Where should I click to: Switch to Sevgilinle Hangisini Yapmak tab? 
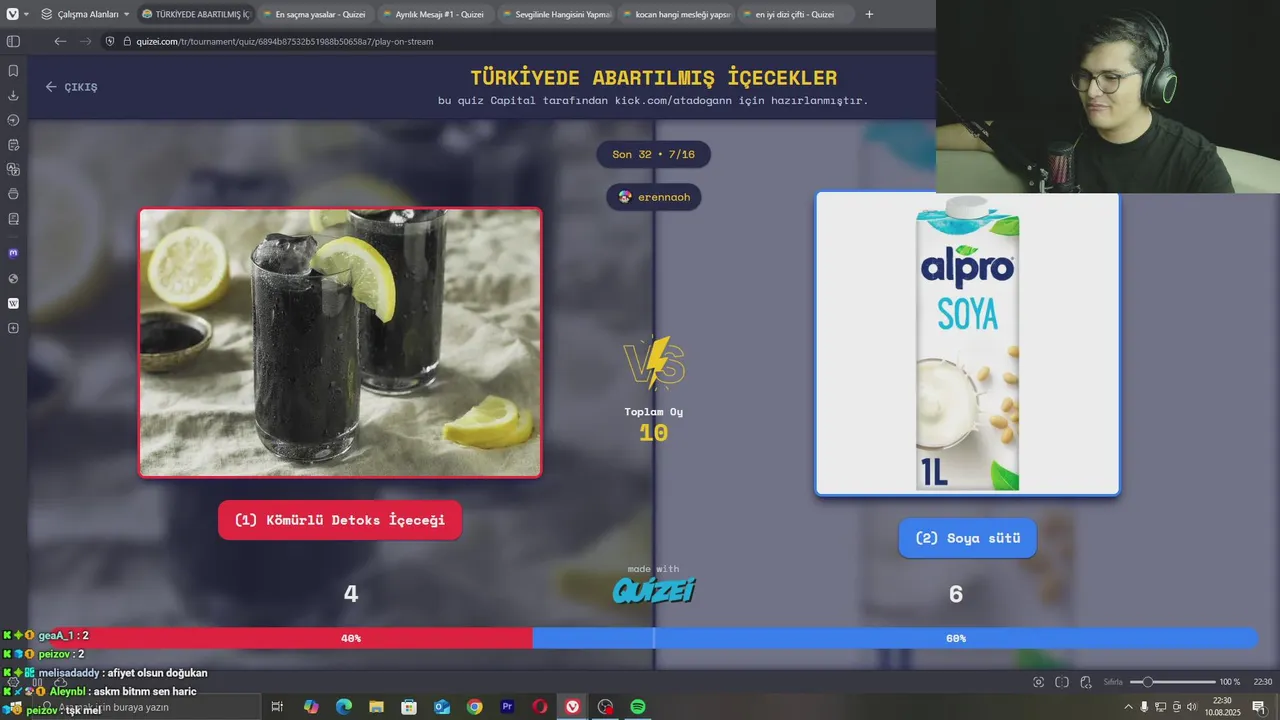(x=555, y=14)
